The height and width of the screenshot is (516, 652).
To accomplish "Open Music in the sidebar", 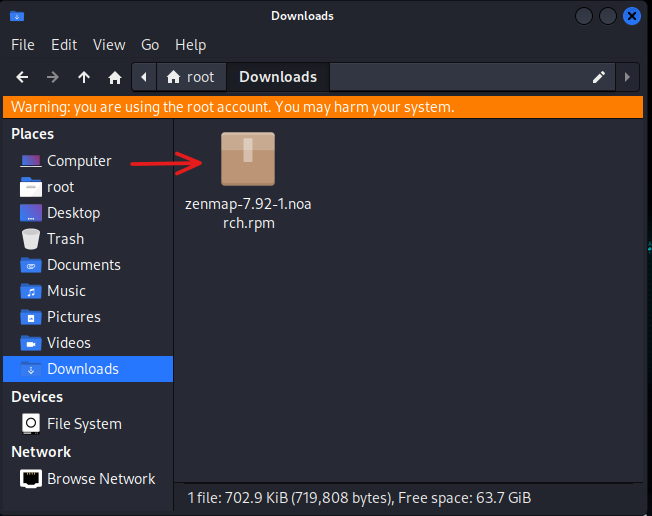I will 88,291.
